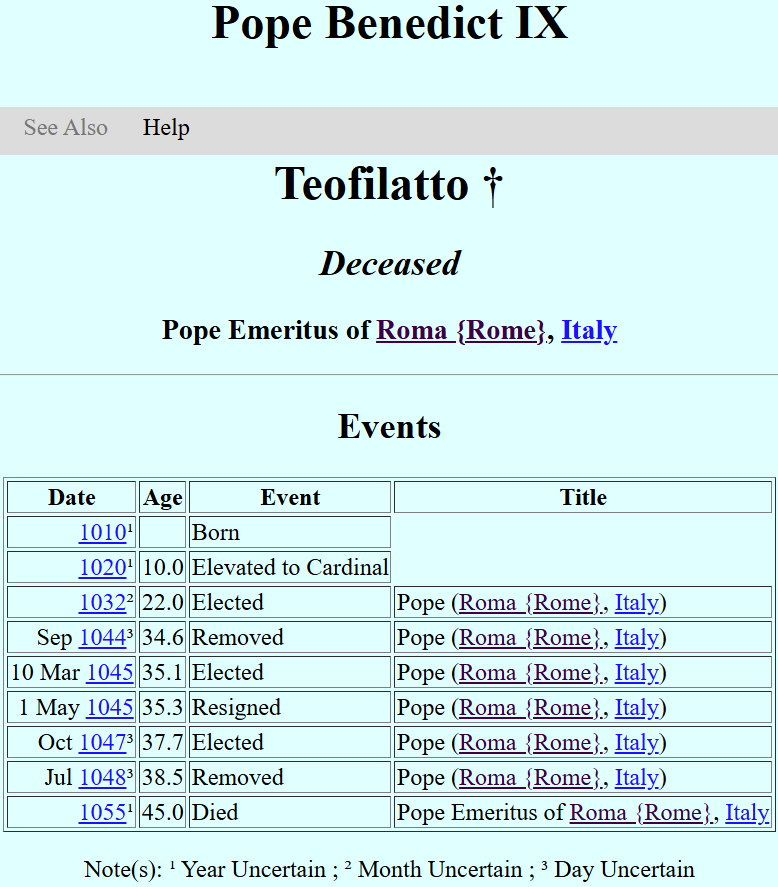Image resolution: width=778 pixels, height=887 pixels.
Task: Open Italy link in Pope Emeritus heading
Action: (x=589, y=330)
